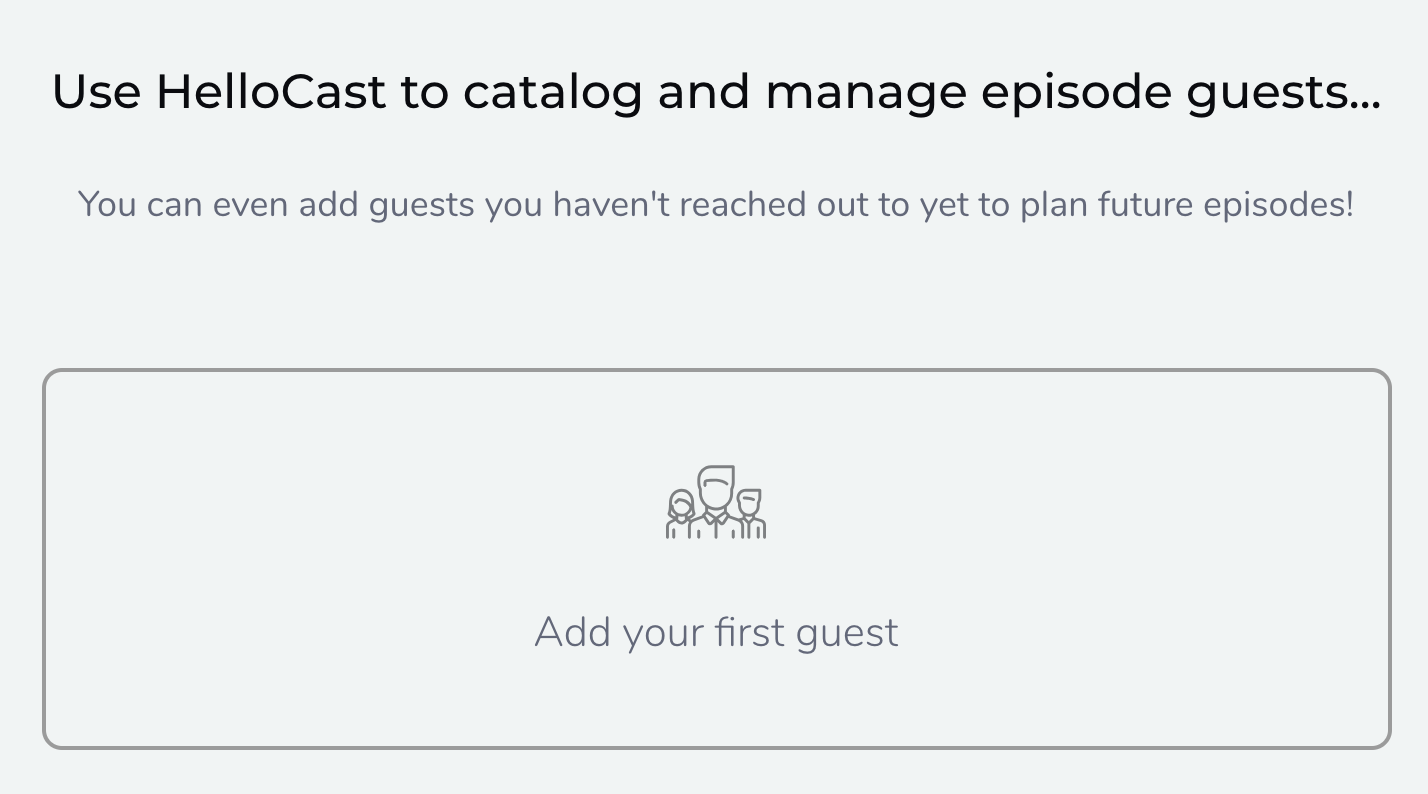1428x794 pixels.
Task: Click the word "HelloCast" in the heading
Action: [x=270, y=92]
